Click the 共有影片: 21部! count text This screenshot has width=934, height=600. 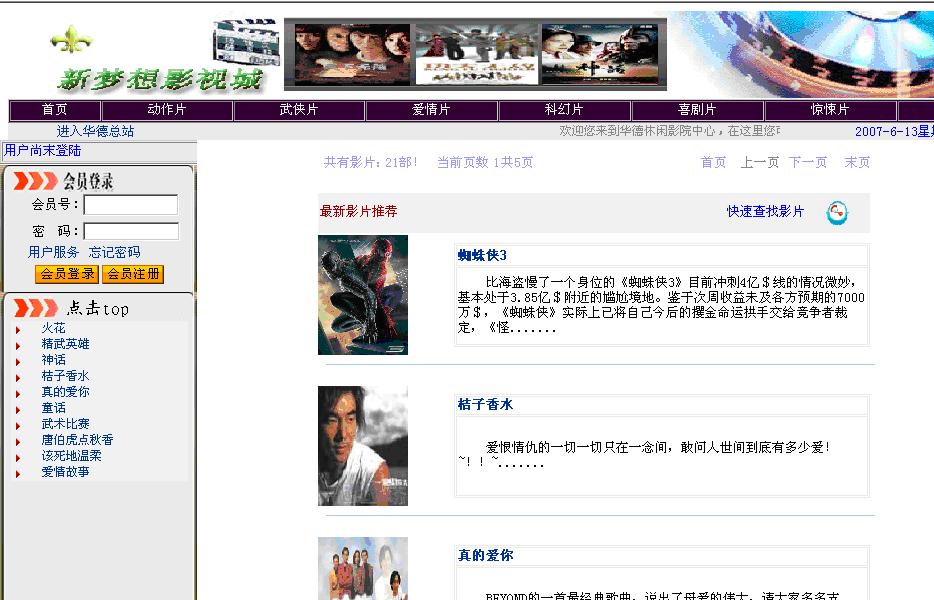371,162
